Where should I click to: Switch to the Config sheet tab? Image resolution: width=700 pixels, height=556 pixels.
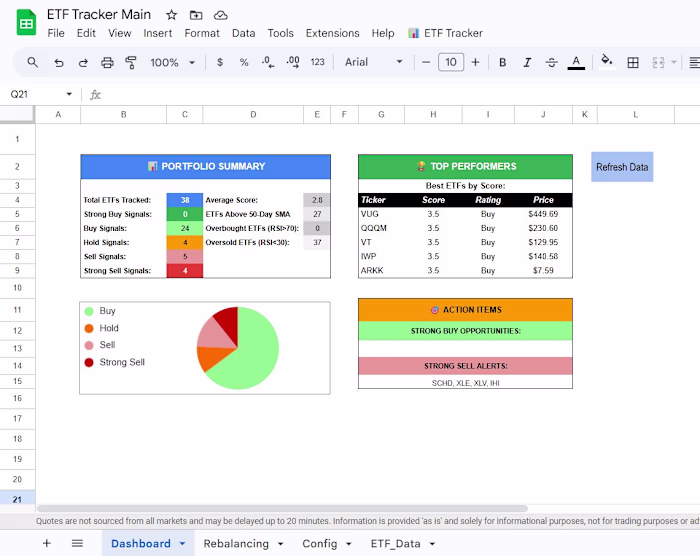pos(320,543)
